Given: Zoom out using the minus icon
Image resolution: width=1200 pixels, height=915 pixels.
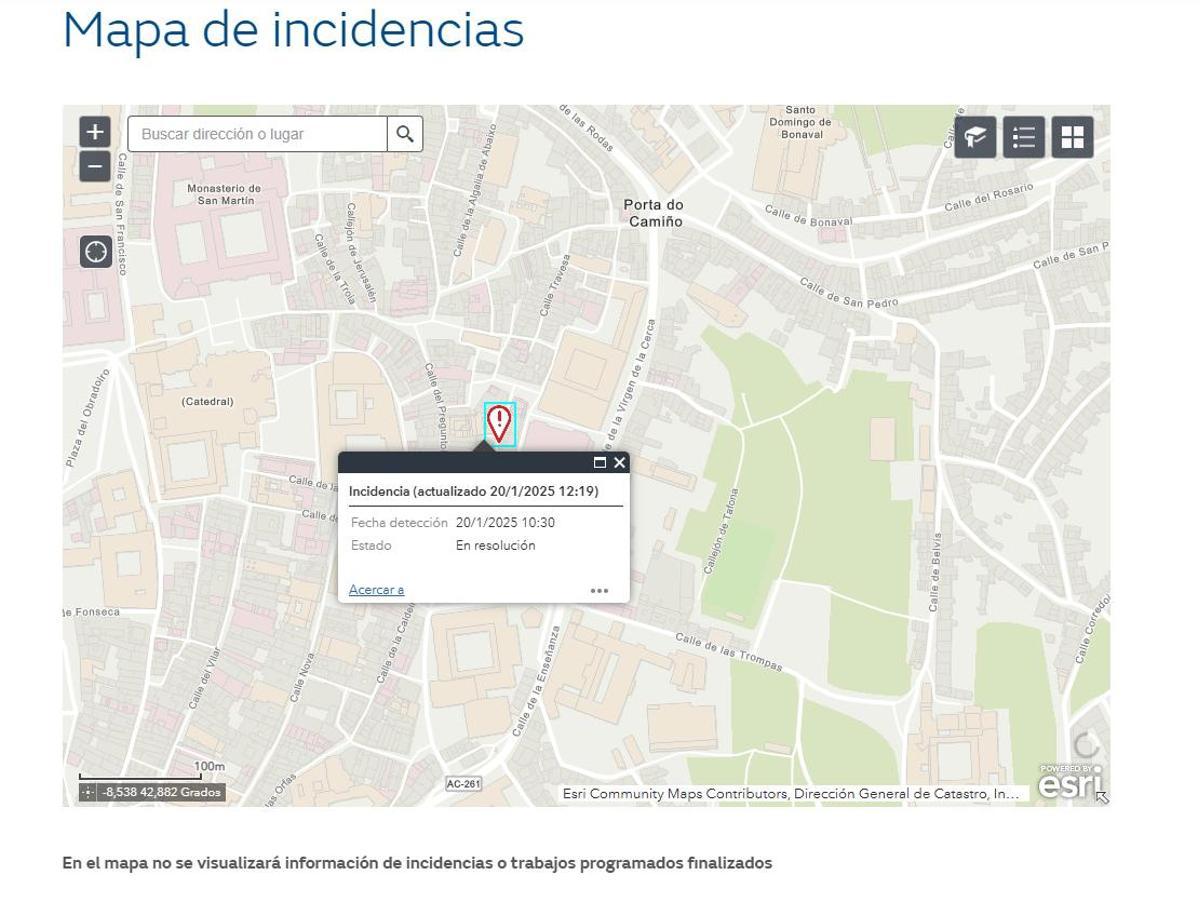Looking at the screenshot, I should [93, 165].
